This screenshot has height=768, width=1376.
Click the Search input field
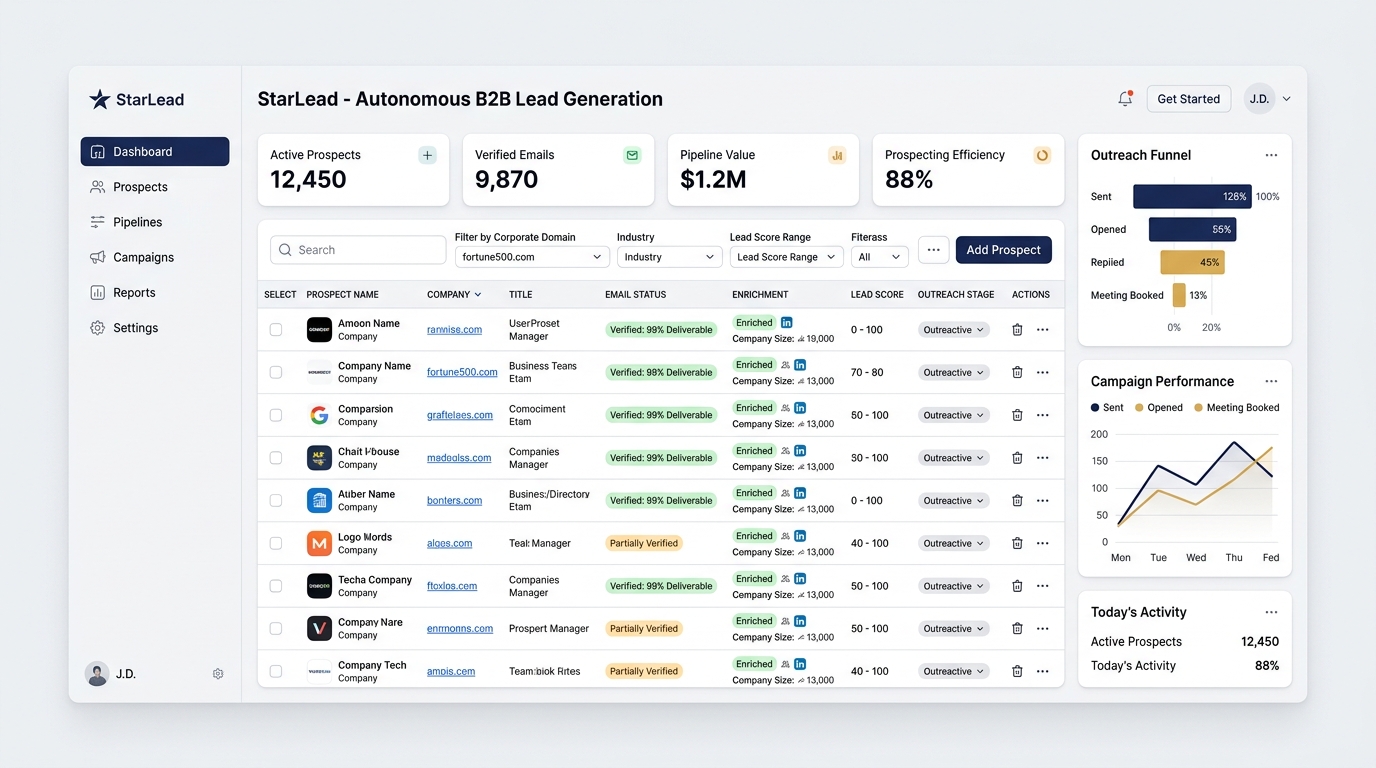click(358, 250)
